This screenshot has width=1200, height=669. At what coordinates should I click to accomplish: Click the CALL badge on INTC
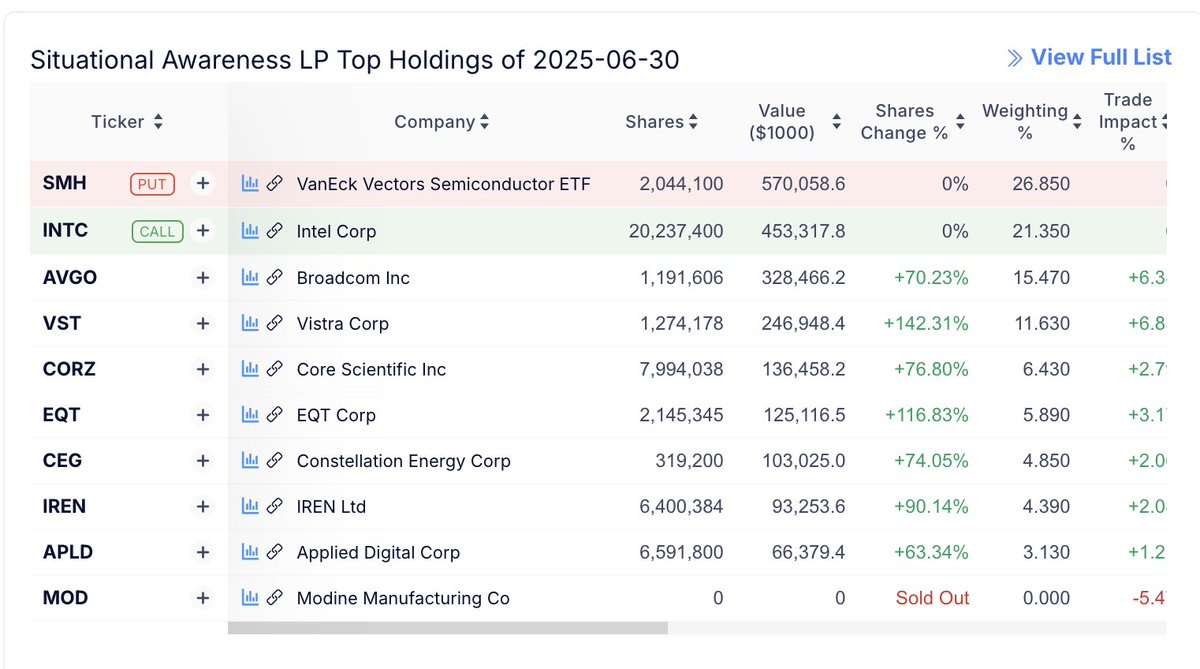(x=157, y=231)
